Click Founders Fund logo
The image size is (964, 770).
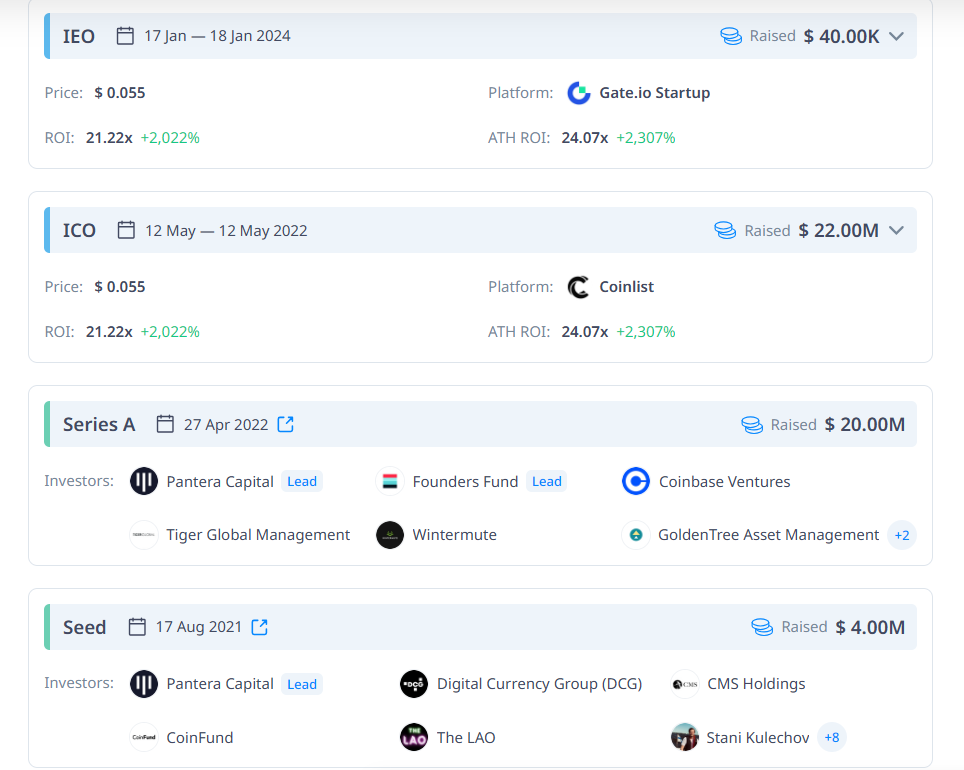tap(390, 482)
